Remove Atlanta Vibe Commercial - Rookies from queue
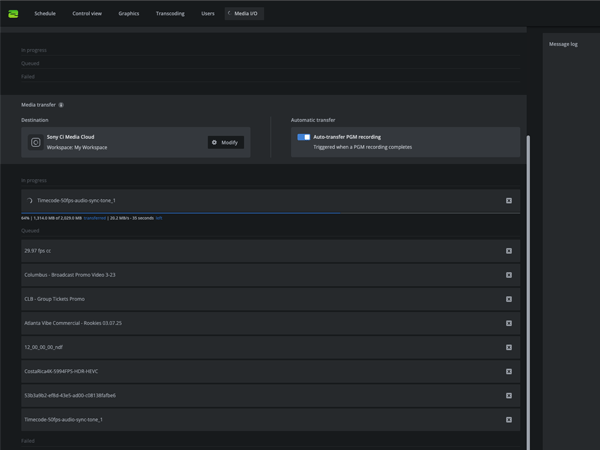The image size is (600, 450). (509, 323)
